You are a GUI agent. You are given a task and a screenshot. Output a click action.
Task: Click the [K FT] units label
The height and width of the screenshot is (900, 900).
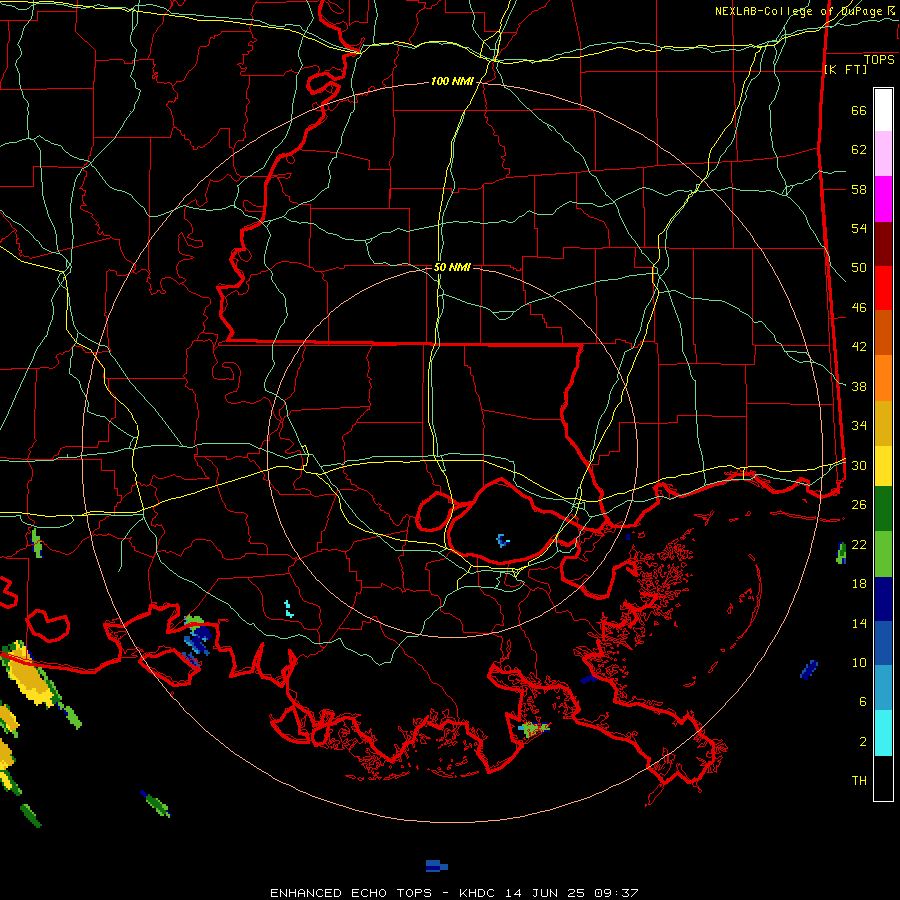click(845, 69)
